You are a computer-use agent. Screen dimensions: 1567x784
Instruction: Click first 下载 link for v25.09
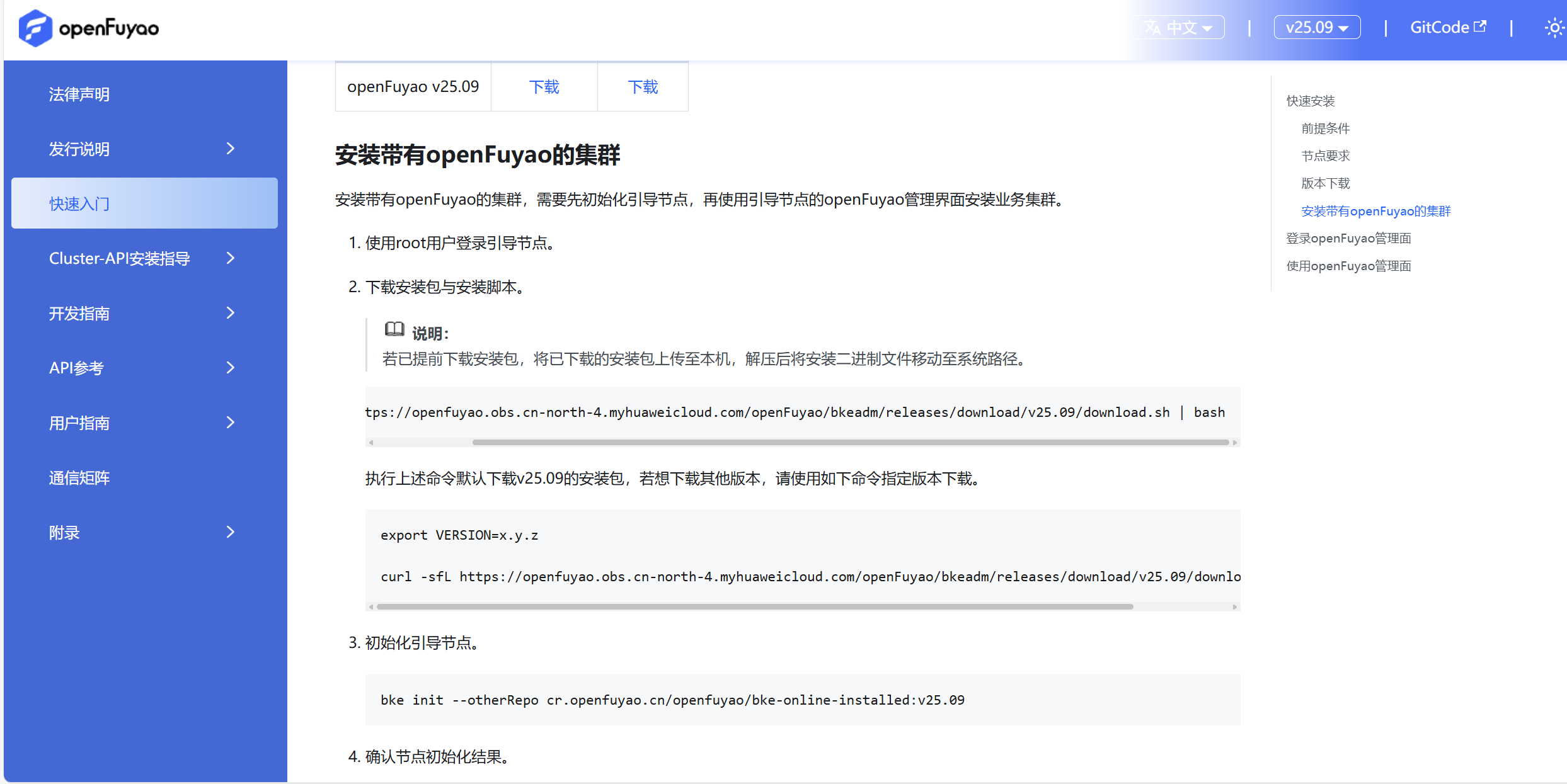point(544,87)
